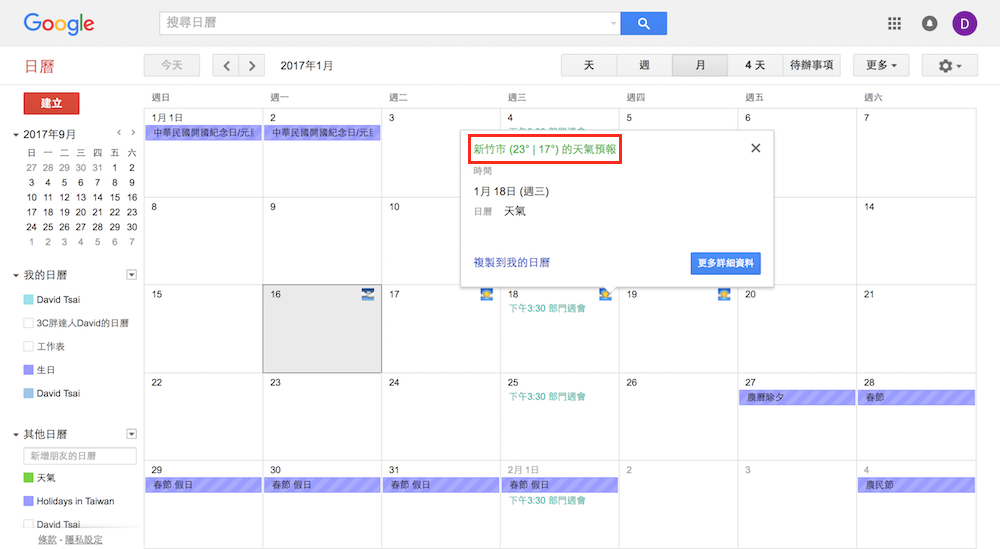Open the 條款 link
The image size is (1000, 549).
[47, 539]
